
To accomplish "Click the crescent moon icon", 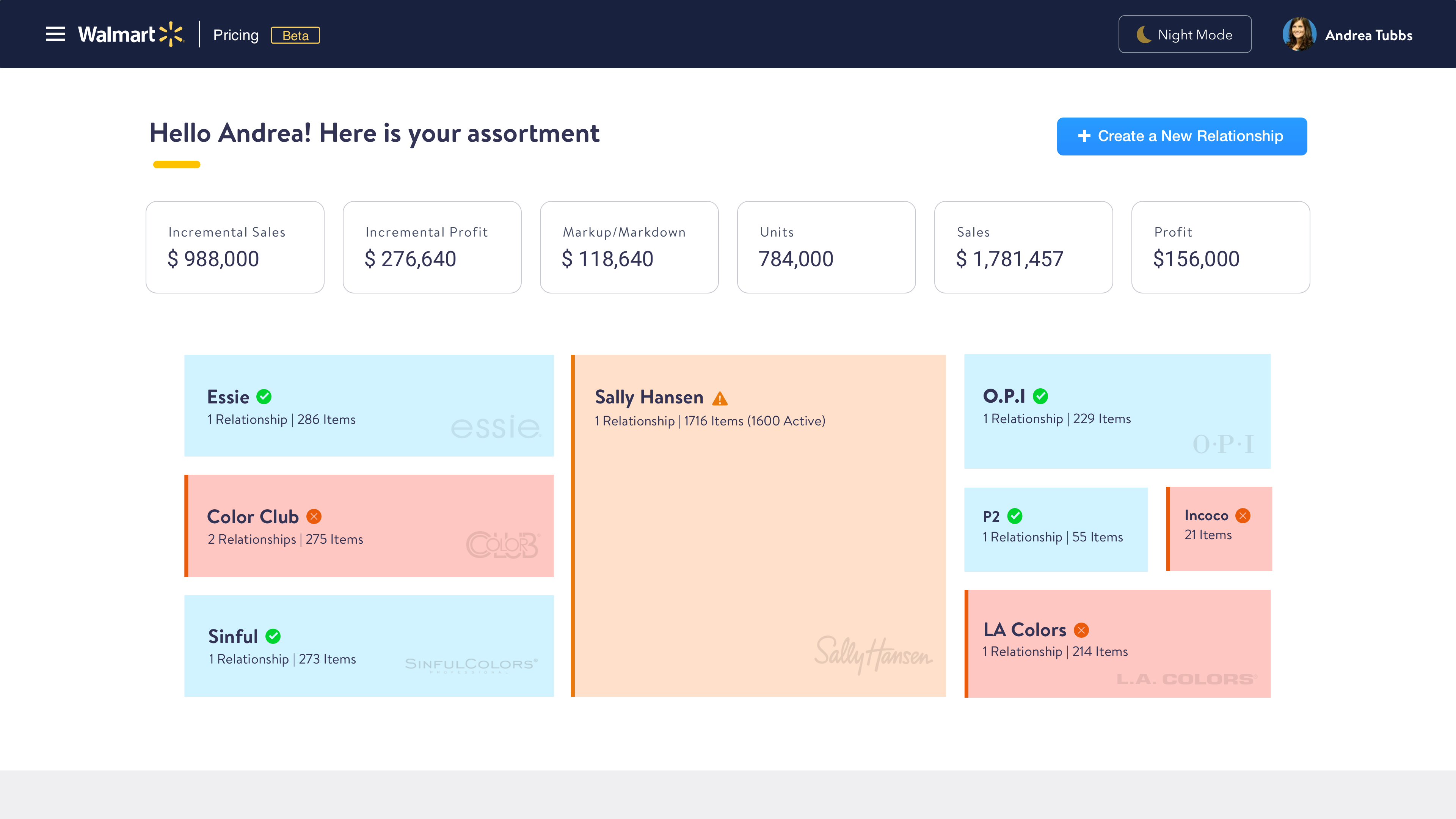I will pos(1144,35).
